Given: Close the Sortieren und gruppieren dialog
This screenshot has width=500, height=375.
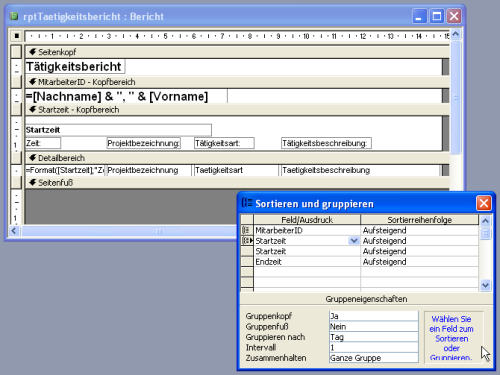Looking at the screenshot, I should (484, 203).
